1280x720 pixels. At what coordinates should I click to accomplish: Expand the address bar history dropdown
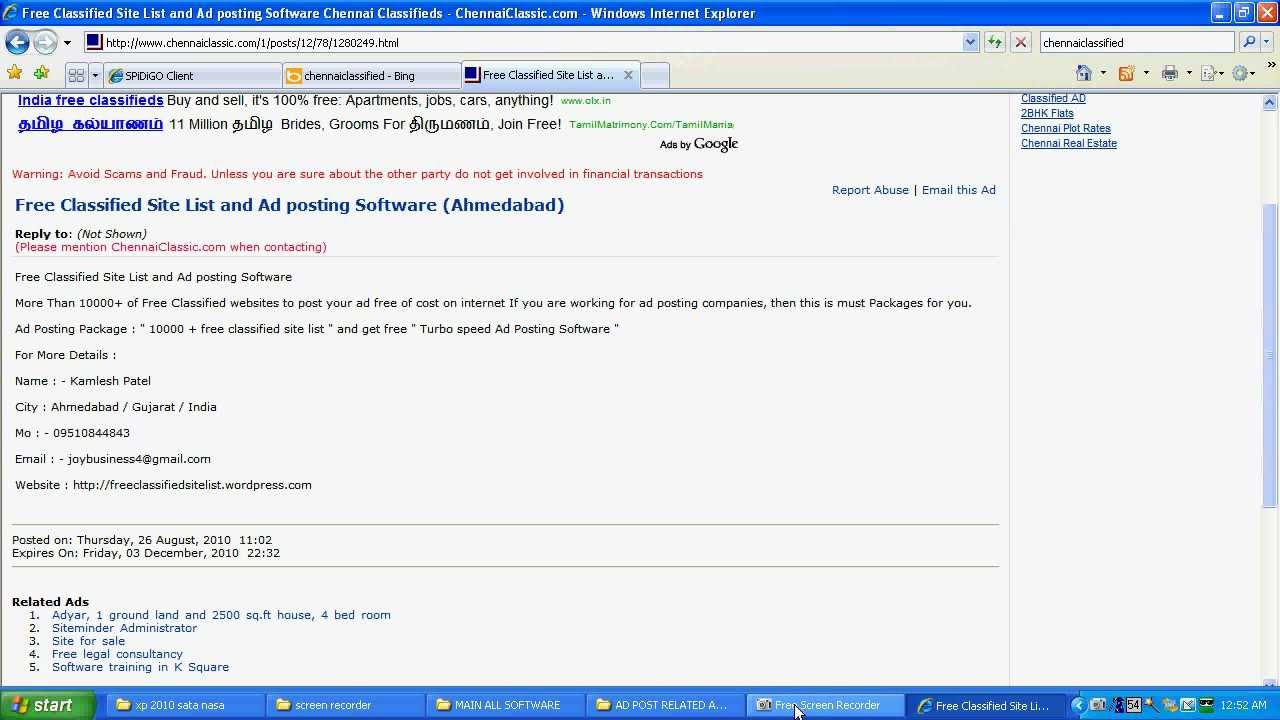[x=970, y=42]
